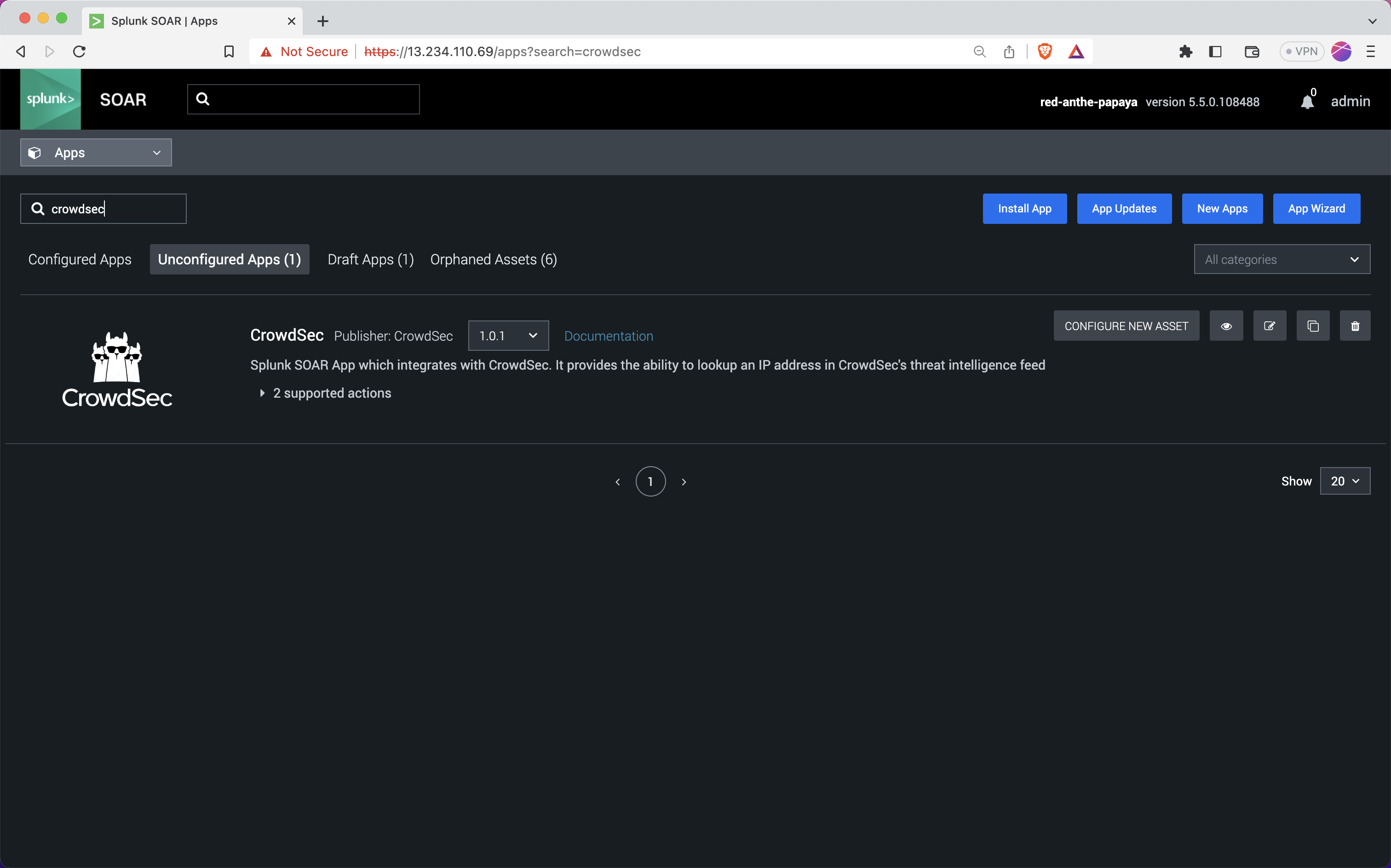Open browser extensions puzzle icon
This screenshot has height=868, width=1391.
(x=1185, y=51)
